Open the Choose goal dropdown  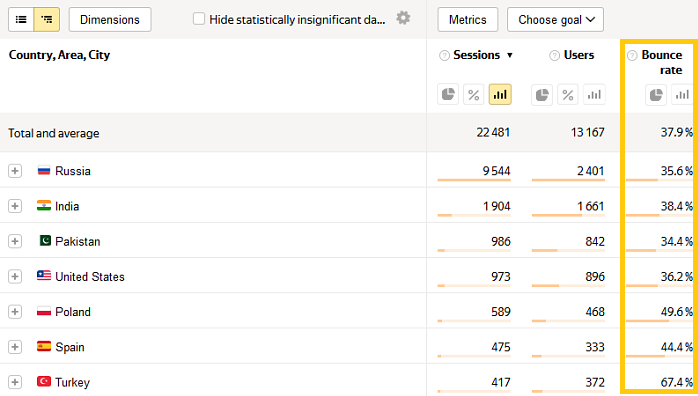[x=556, y=20]
